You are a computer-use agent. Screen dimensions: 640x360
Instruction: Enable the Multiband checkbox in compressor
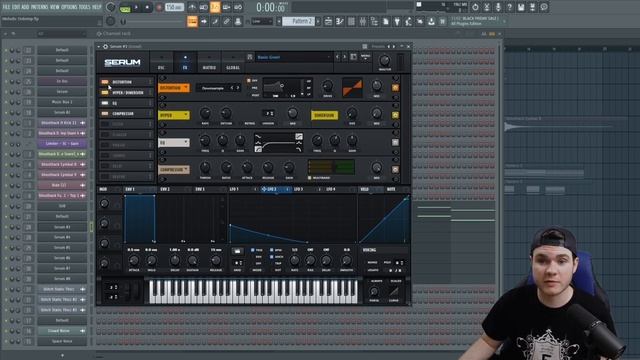309,178
